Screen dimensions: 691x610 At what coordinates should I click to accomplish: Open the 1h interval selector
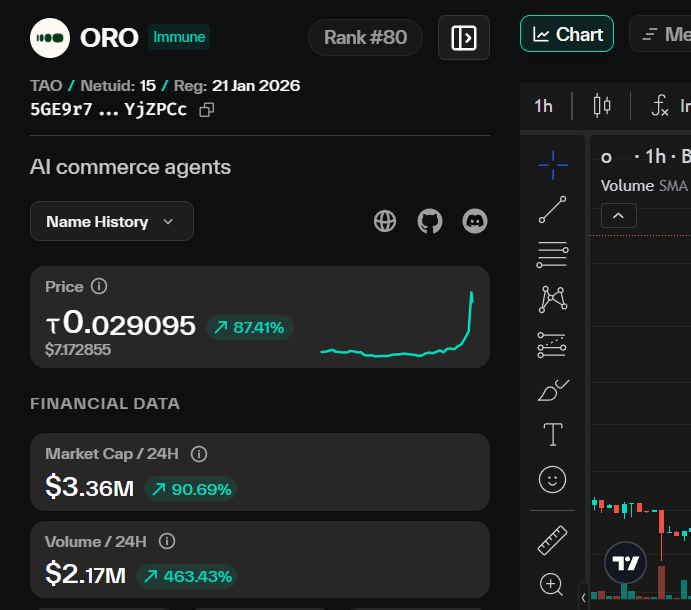(x=543, y=106)
